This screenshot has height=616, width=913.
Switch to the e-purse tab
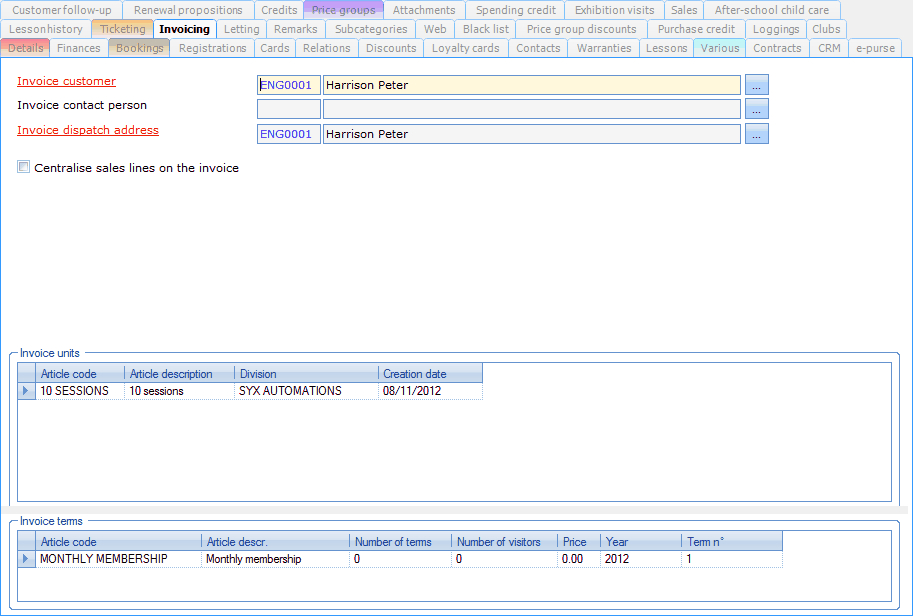[875, 48]
